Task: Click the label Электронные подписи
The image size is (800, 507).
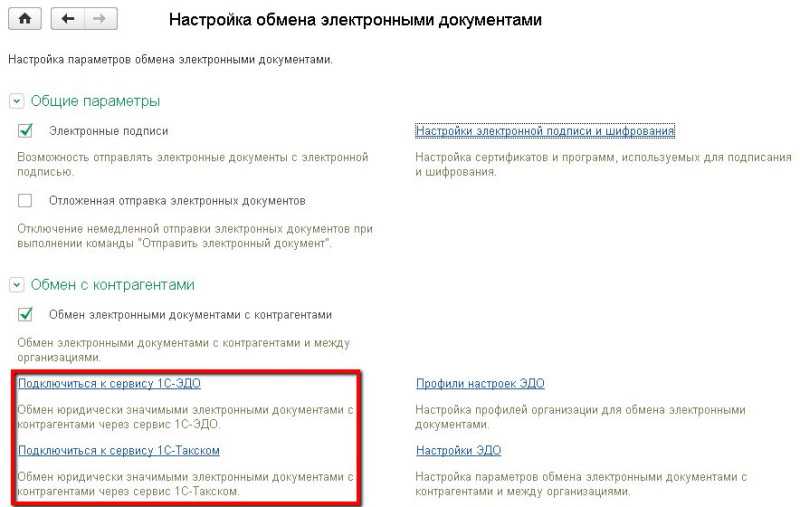Action: (108, 131)
